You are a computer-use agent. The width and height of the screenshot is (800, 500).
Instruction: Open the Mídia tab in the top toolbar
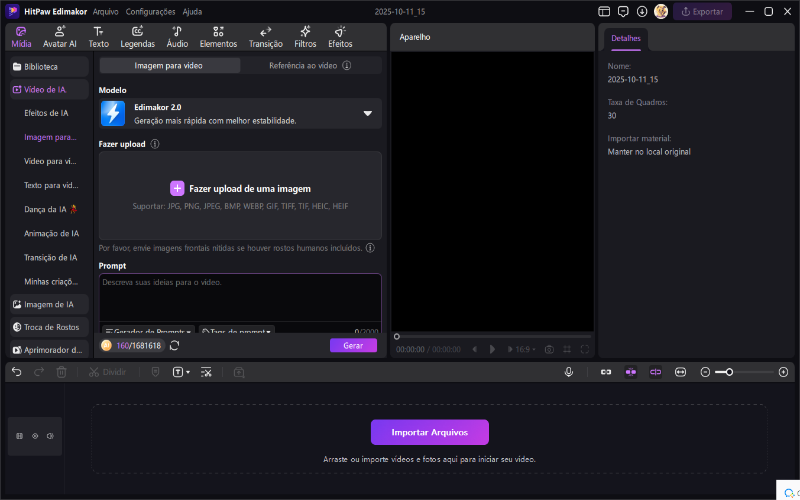coord(21,37)
